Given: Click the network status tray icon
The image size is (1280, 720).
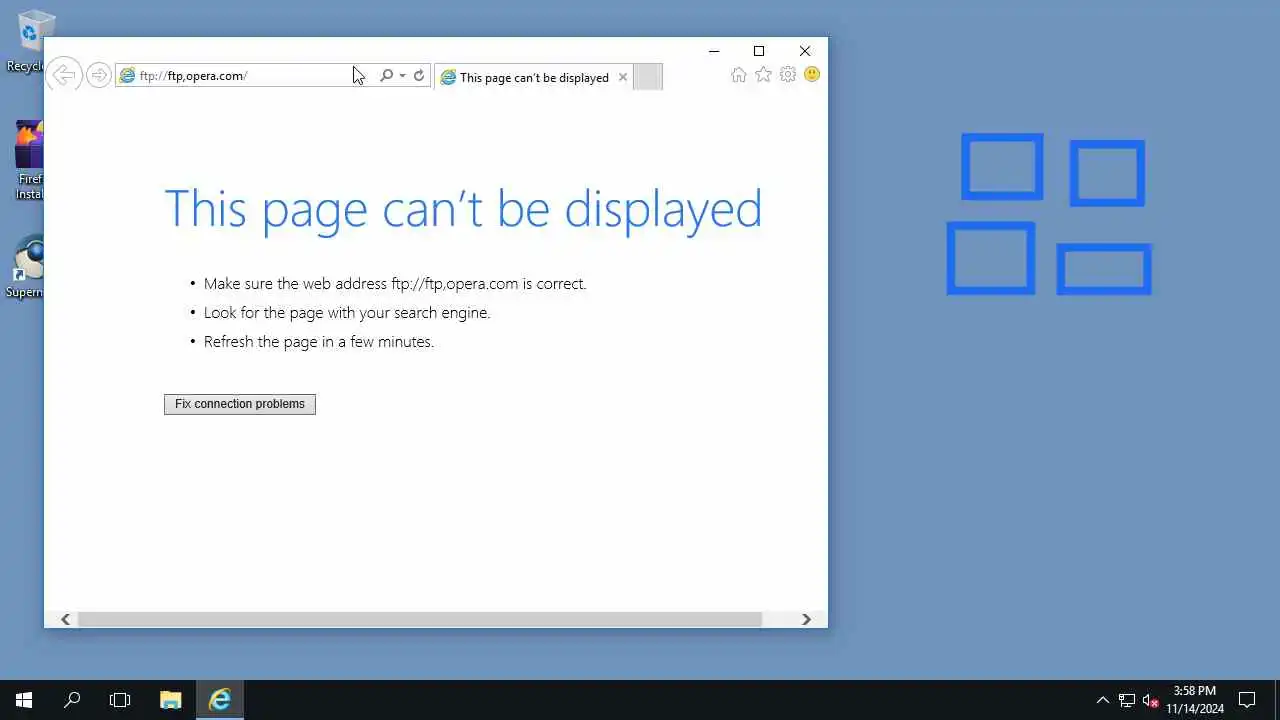Looking at the screenshot, I should (x=1127, y=700).
